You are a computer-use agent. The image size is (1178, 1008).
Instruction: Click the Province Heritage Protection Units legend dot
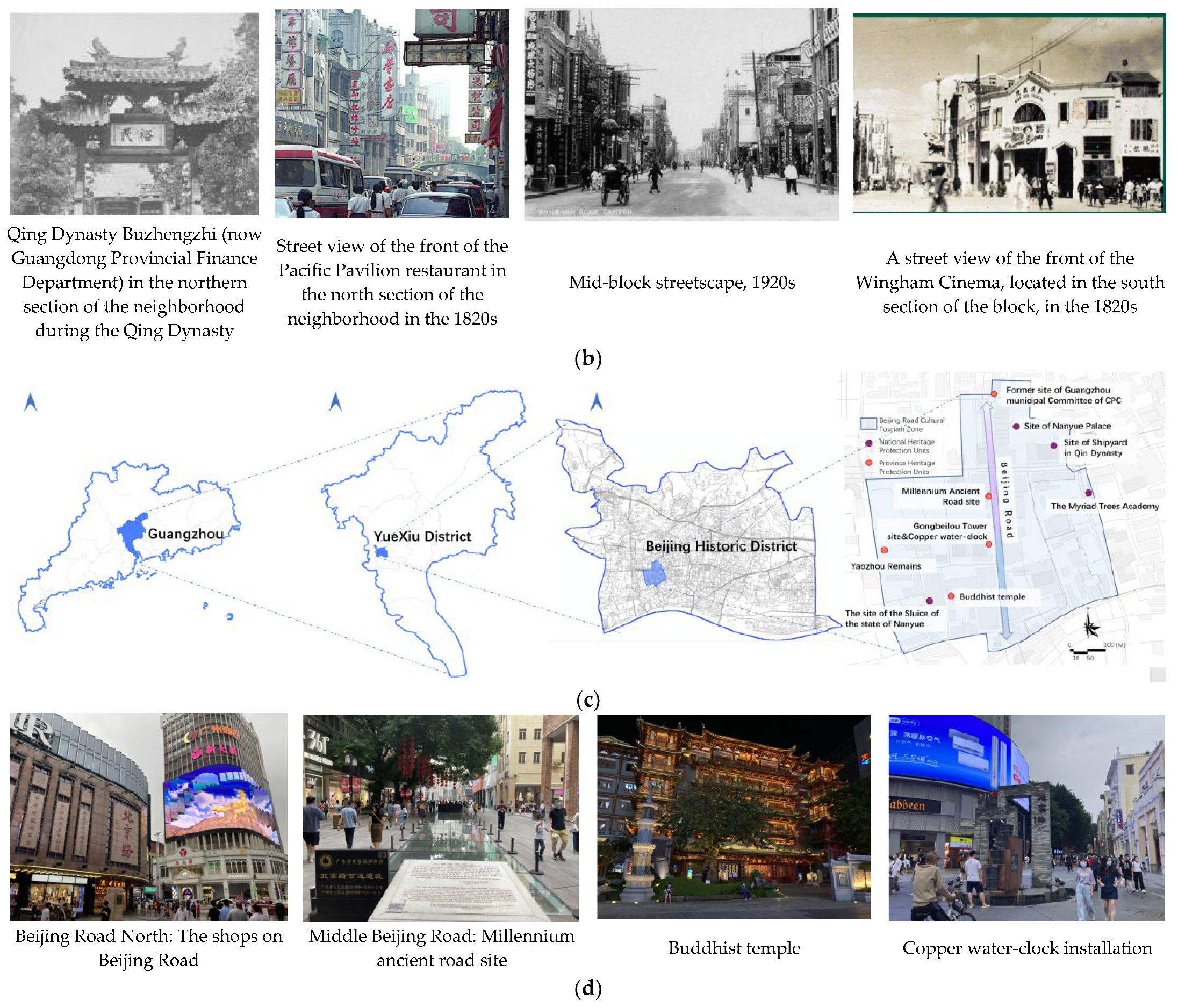coord(868,463)
